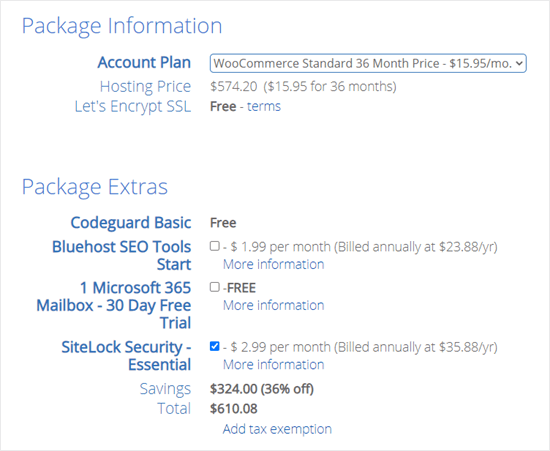Open More information under SiteLock Security
The width and height of the screenshot is (550, 451).
coord(274,365)
